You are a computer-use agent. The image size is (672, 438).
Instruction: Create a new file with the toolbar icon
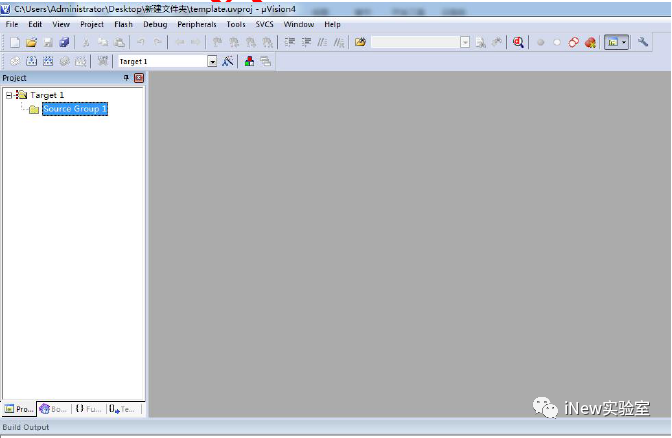(x=15, y=42)
